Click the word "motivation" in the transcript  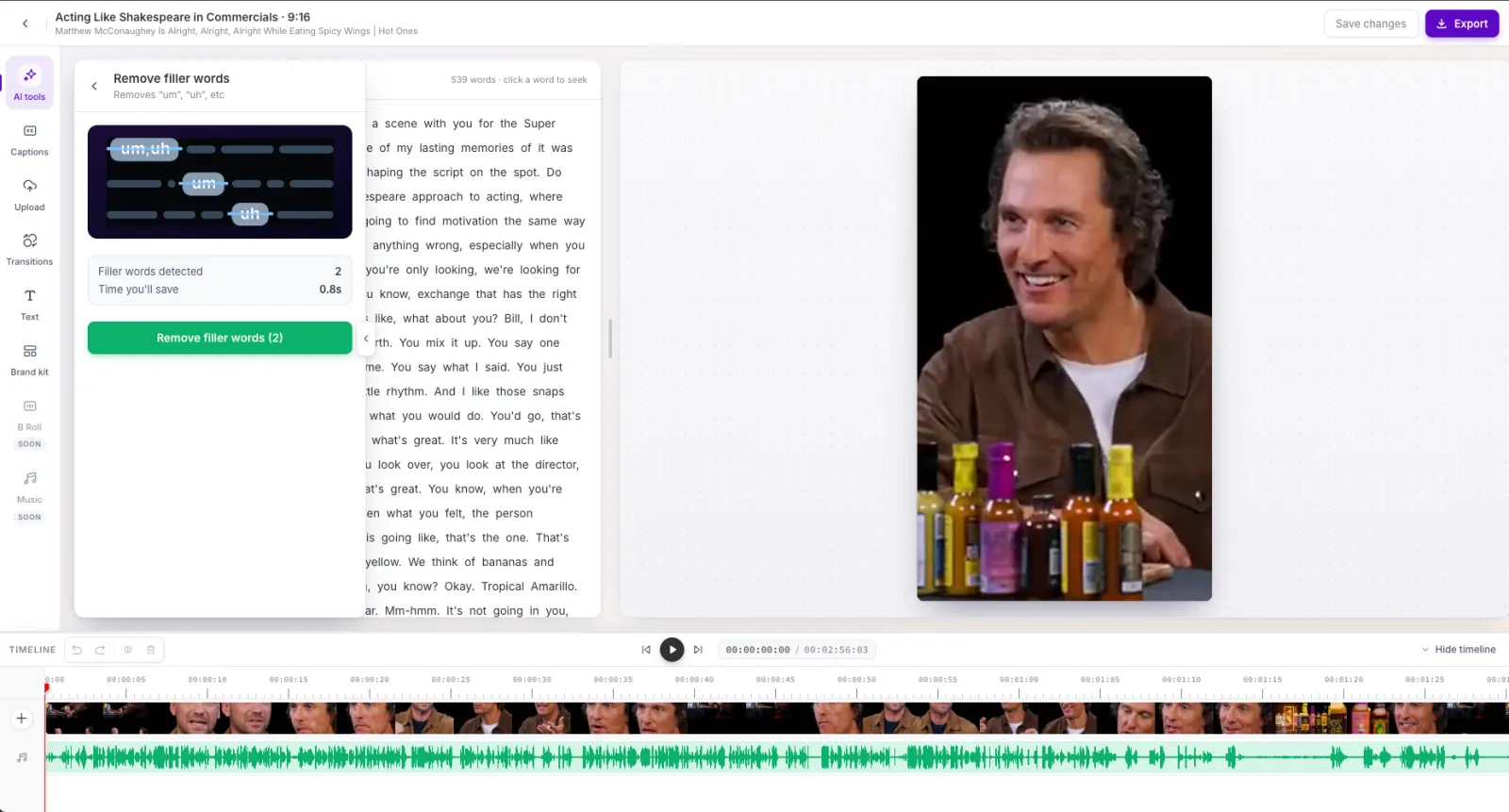pyautogui.click(x=470, y=222)
